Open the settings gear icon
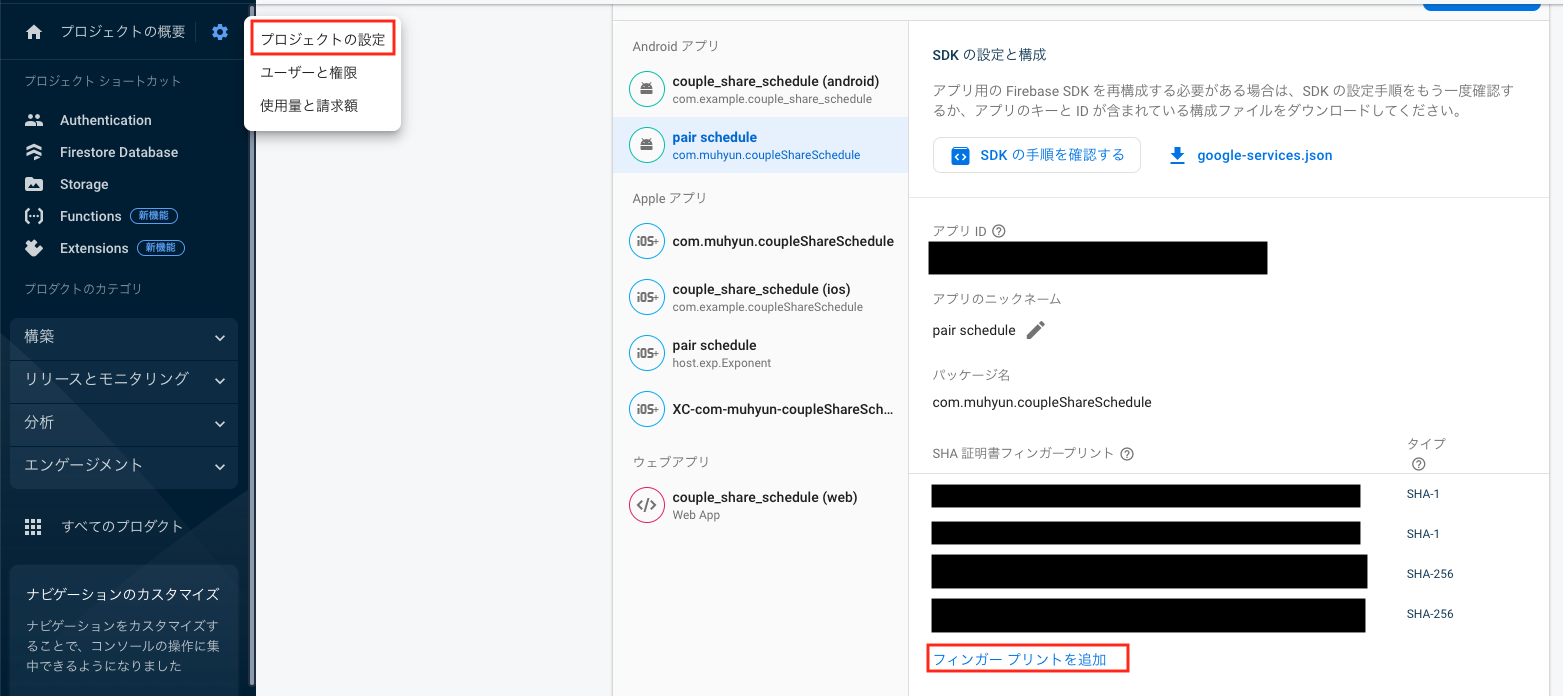This screenshot has height=696, width=1563. coord(220,32)
